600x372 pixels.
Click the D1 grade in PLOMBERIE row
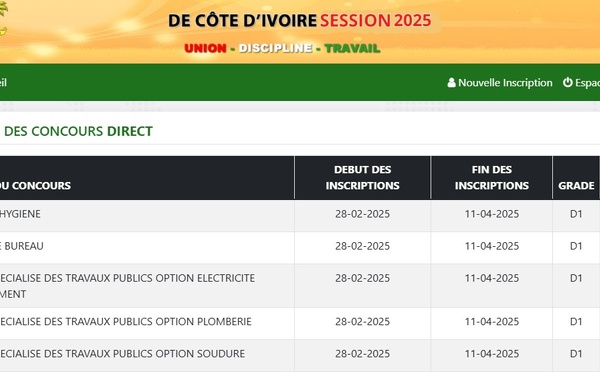[x=576, y=321]
